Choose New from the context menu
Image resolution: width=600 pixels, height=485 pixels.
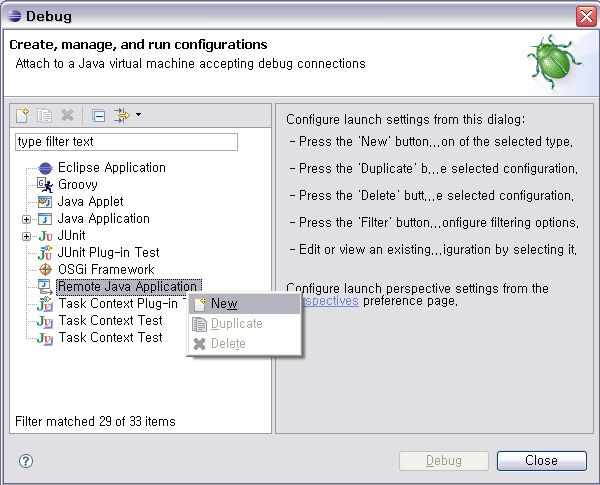(x=245, y=304)
